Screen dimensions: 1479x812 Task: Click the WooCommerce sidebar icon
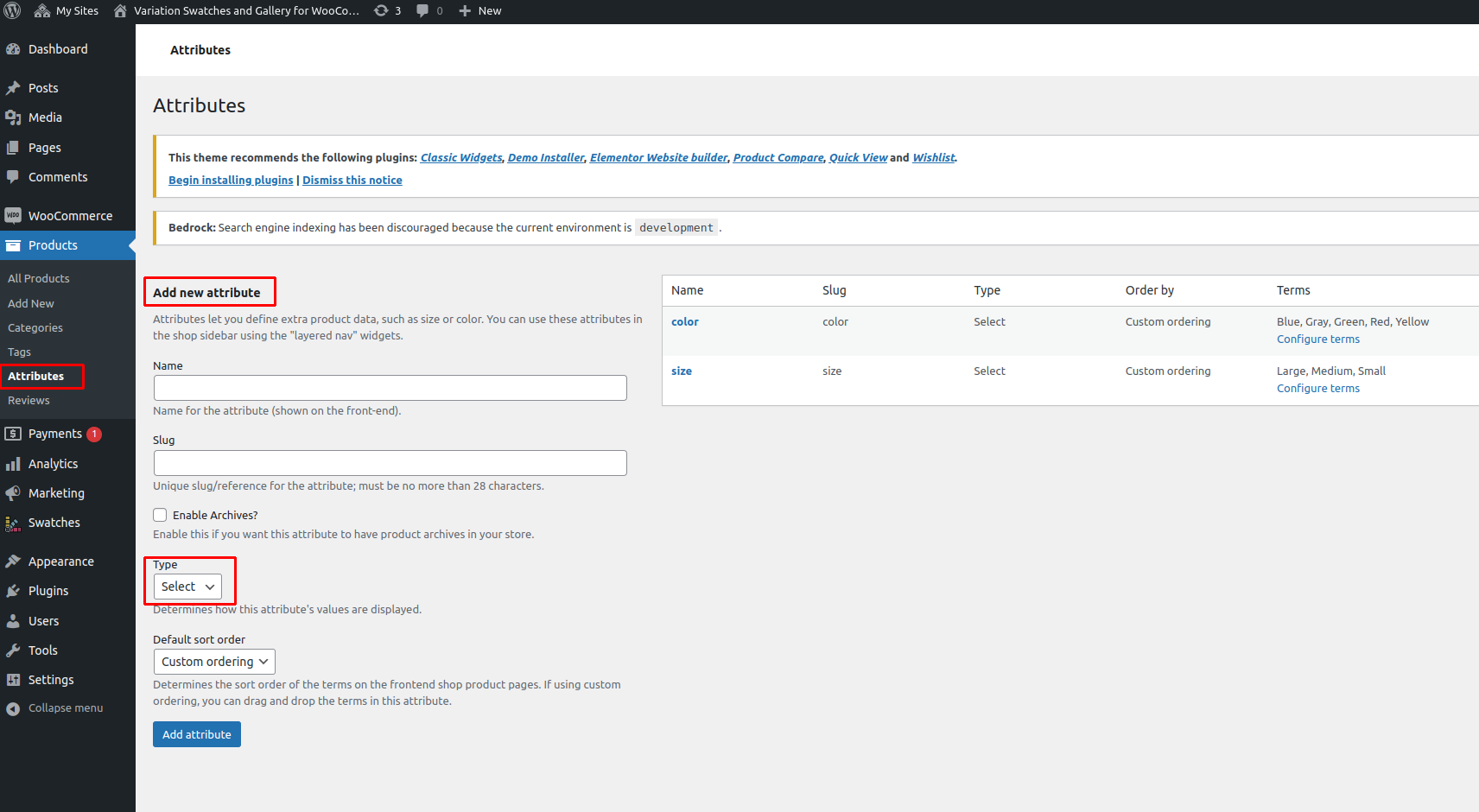tap(13, 215)
